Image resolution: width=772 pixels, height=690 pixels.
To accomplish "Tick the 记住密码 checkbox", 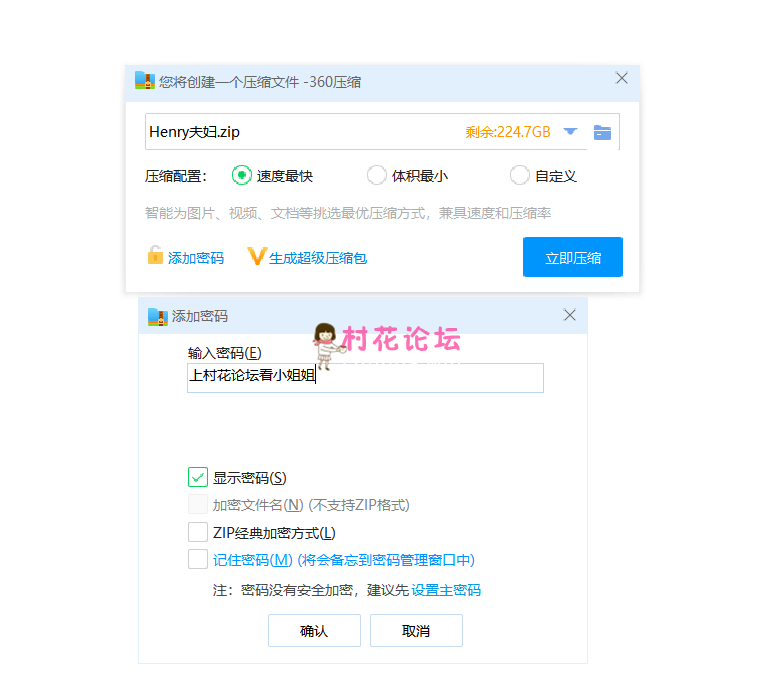I will pos(197,559).
